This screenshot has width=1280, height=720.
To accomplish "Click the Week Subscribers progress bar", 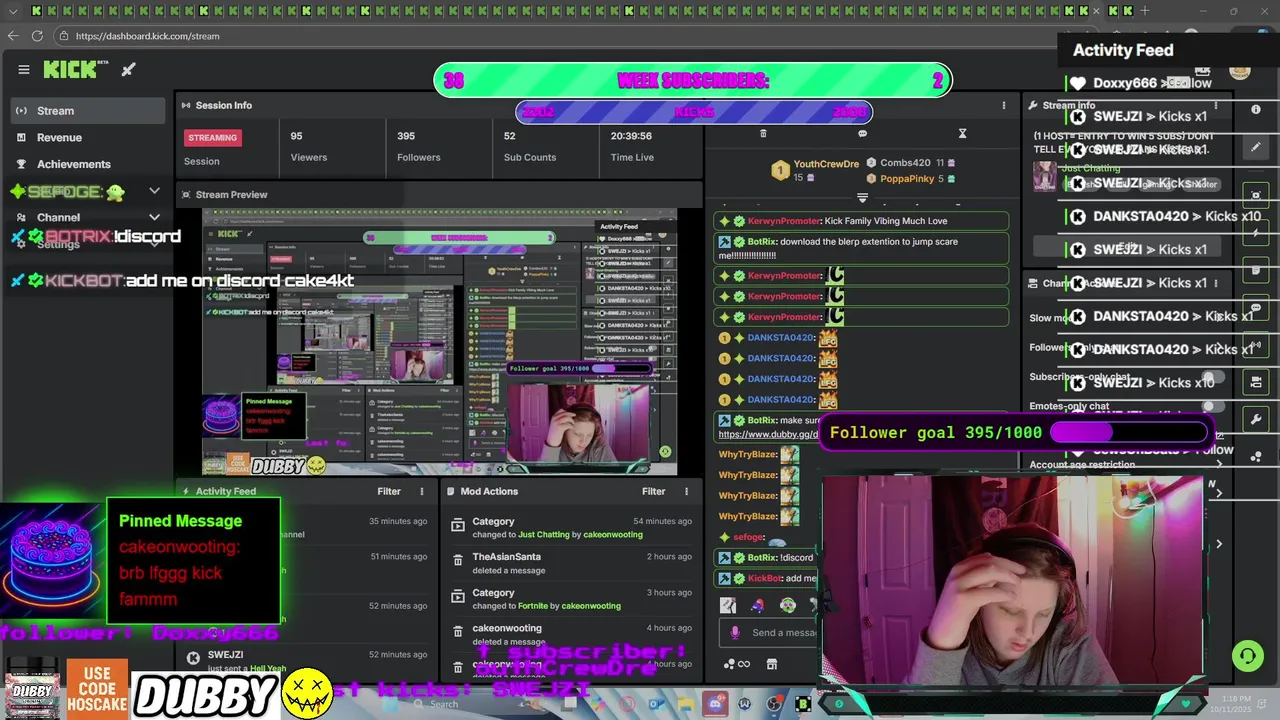I will (693, 81).
